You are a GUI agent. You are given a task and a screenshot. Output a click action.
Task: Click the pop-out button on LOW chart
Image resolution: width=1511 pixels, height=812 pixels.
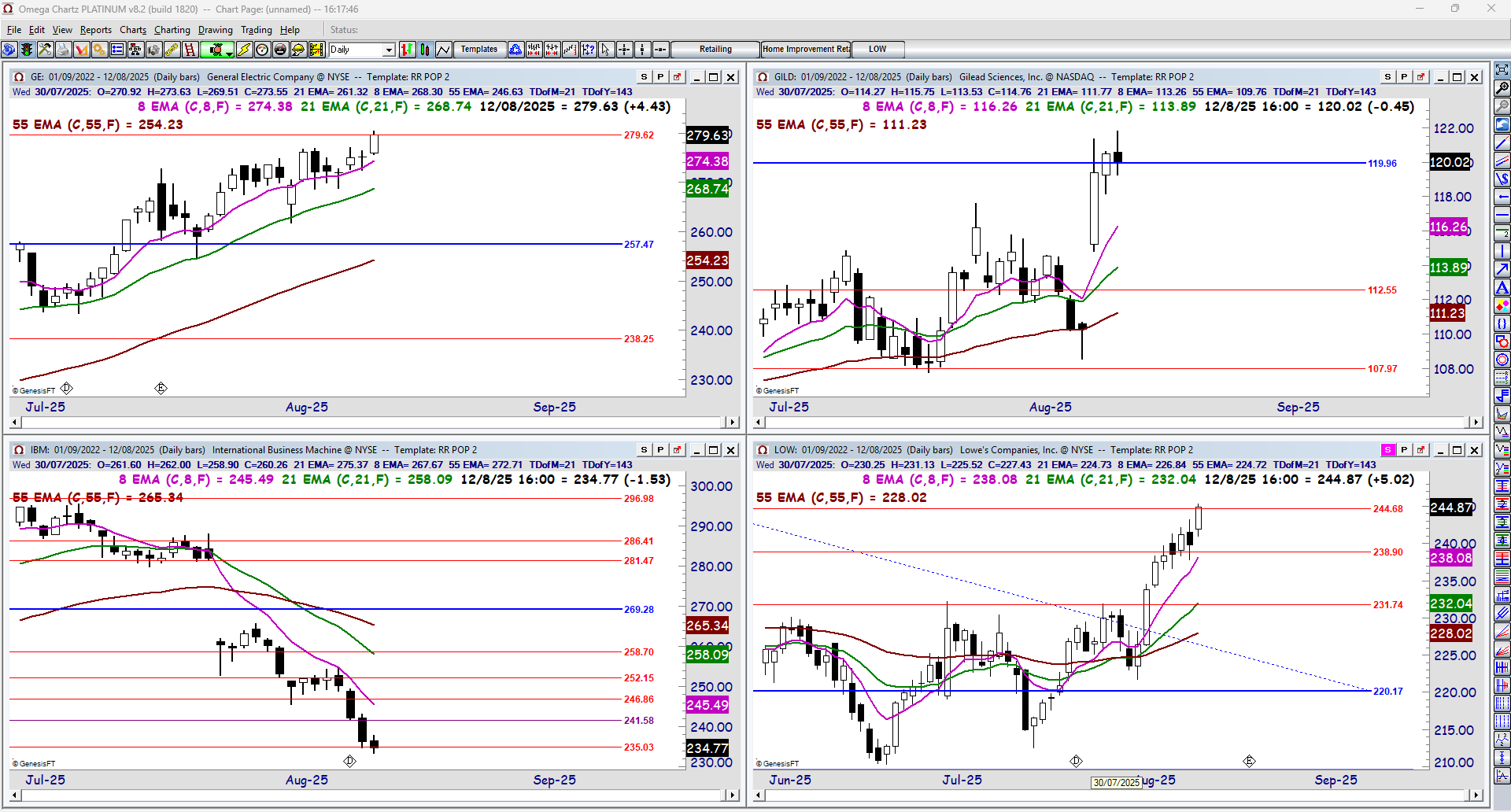tap(1420, 450)
